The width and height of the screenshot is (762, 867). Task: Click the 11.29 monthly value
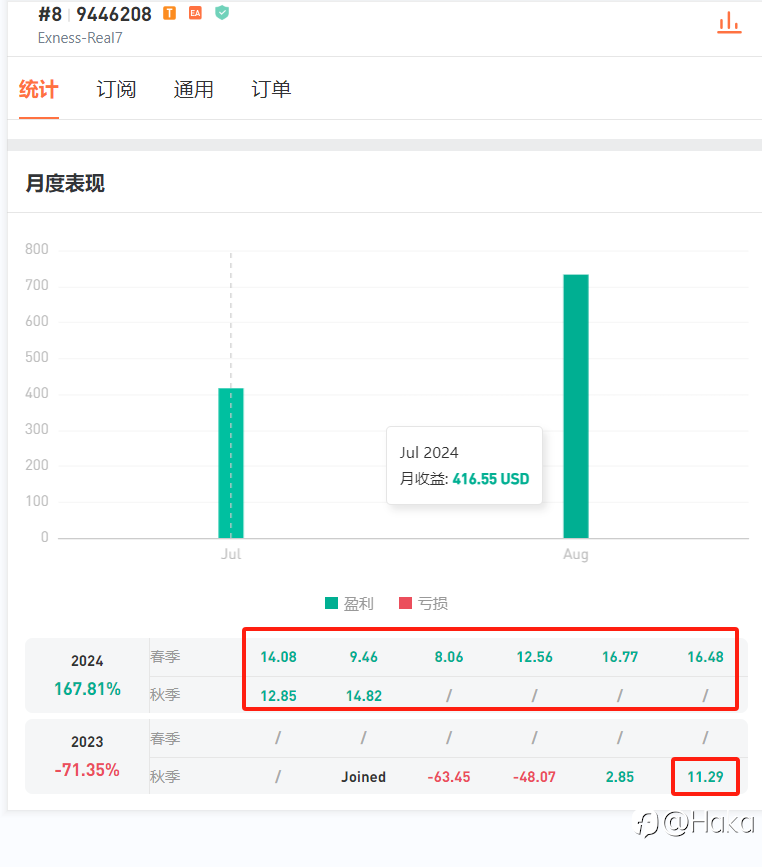706,777
